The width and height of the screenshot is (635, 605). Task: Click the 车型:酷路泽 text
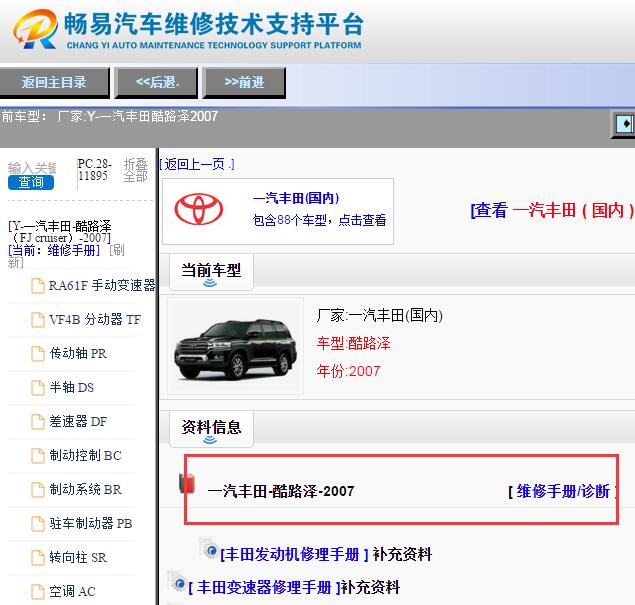354,343
